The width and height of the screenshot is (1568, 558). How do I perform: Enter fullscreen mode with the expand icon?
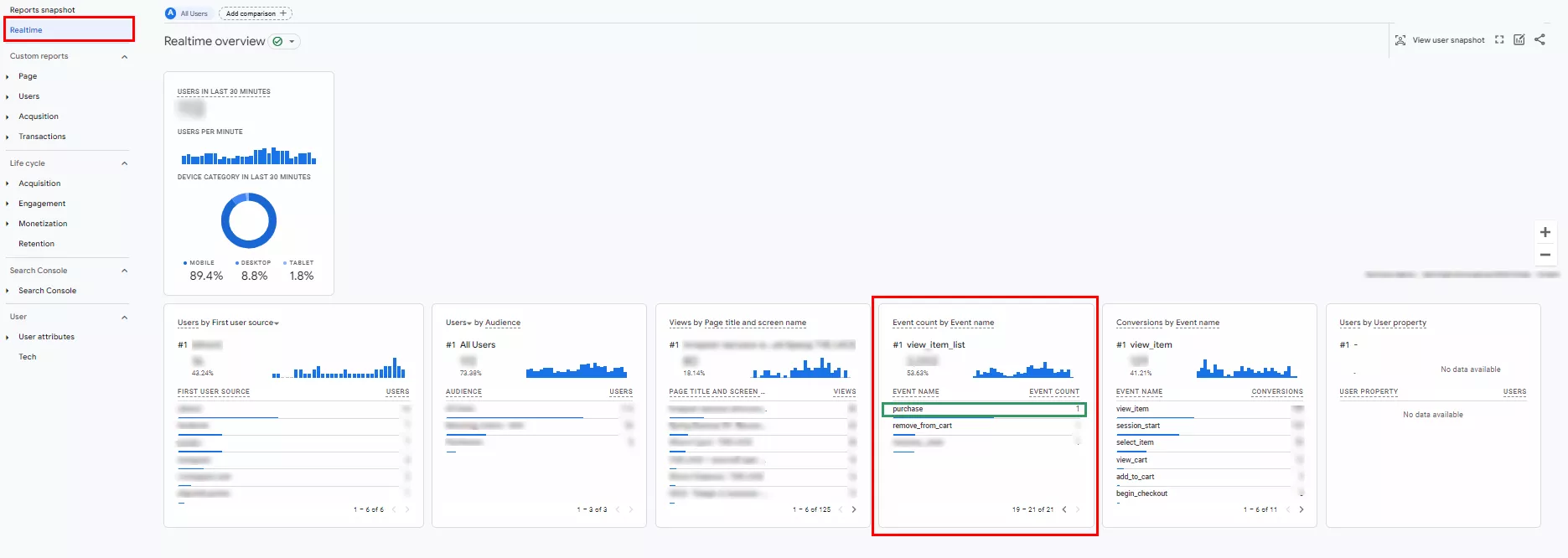(1499, 39)
